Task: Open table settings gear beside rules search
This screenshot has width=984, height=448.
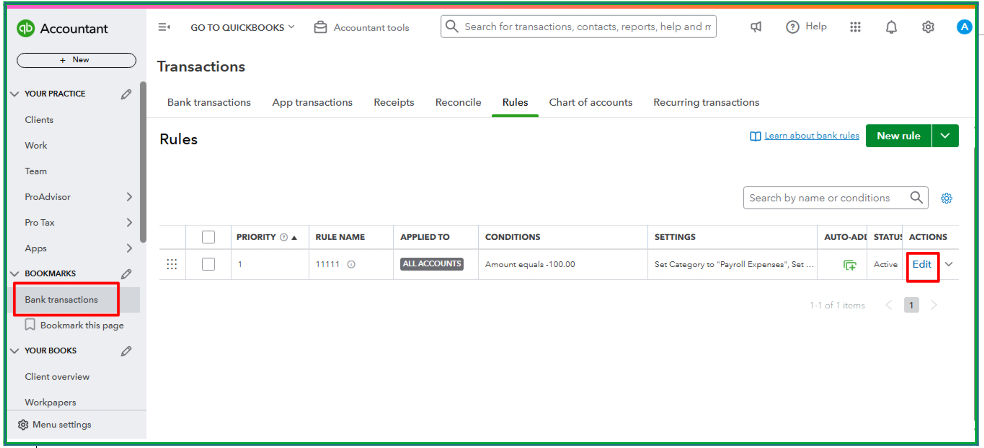Action: [946, 198]
